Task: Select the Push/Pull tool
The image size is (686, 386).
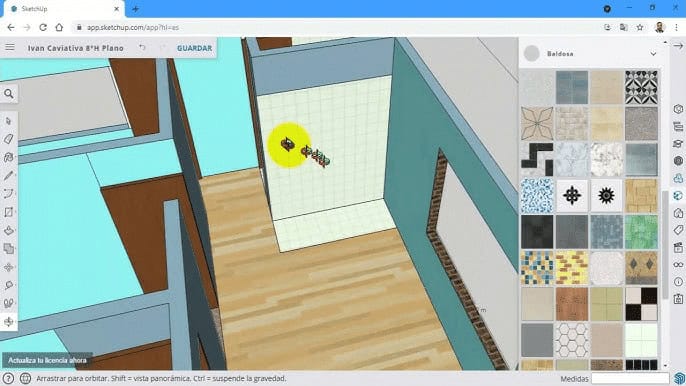Action: [9, 231]
